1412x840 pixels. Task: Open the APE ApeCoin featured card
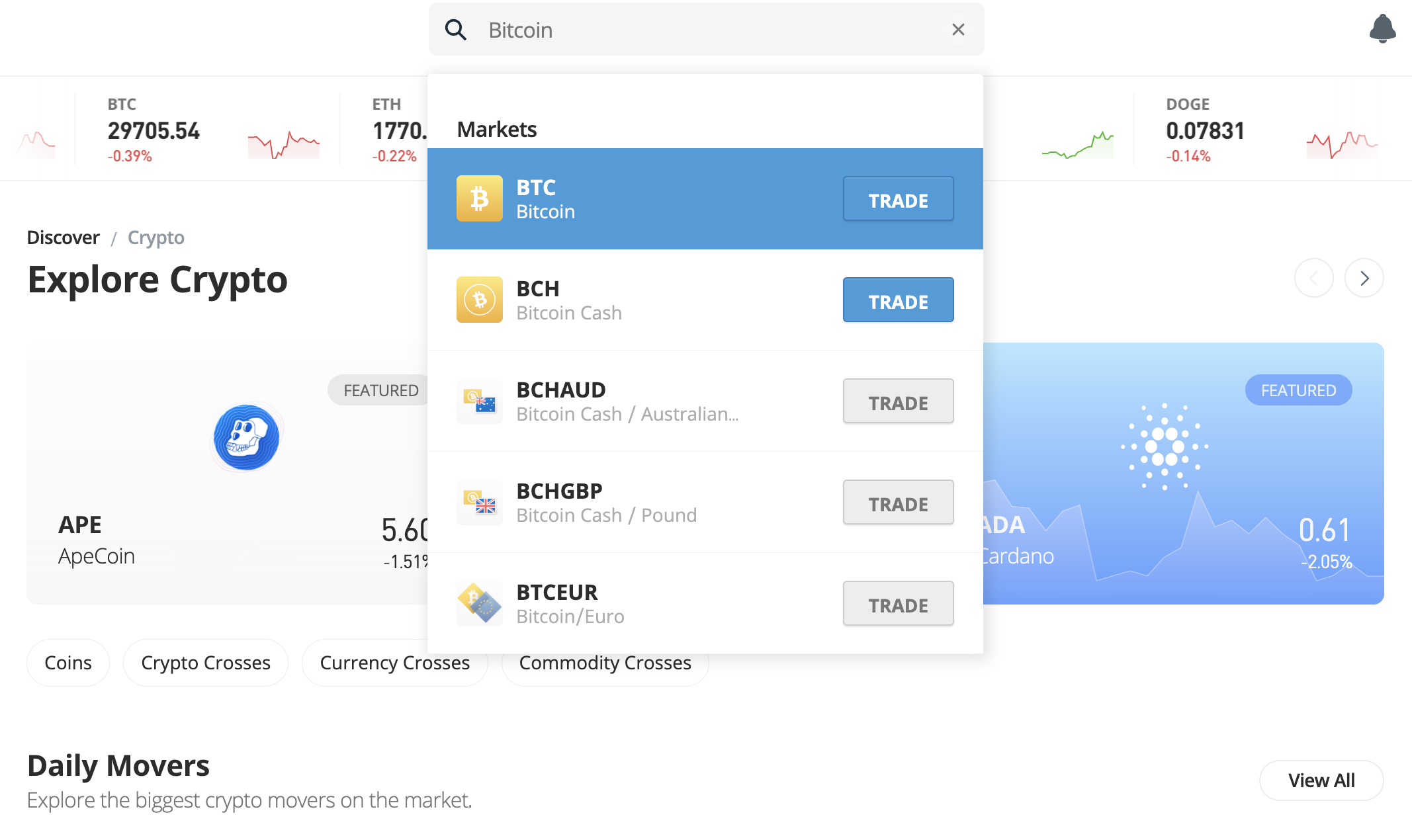click(x=228, y=473)
